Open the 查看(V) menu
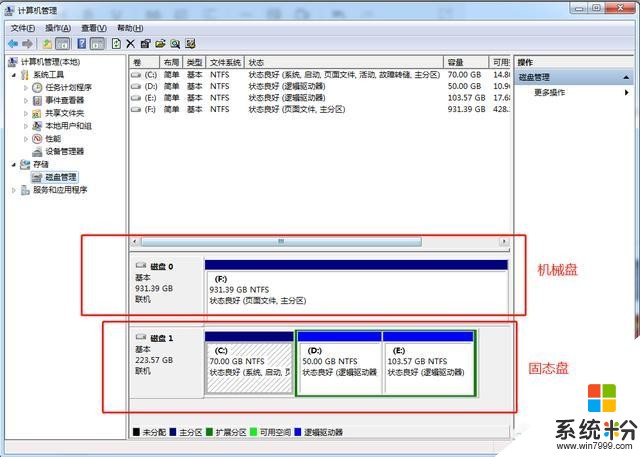 click(94, 28)
